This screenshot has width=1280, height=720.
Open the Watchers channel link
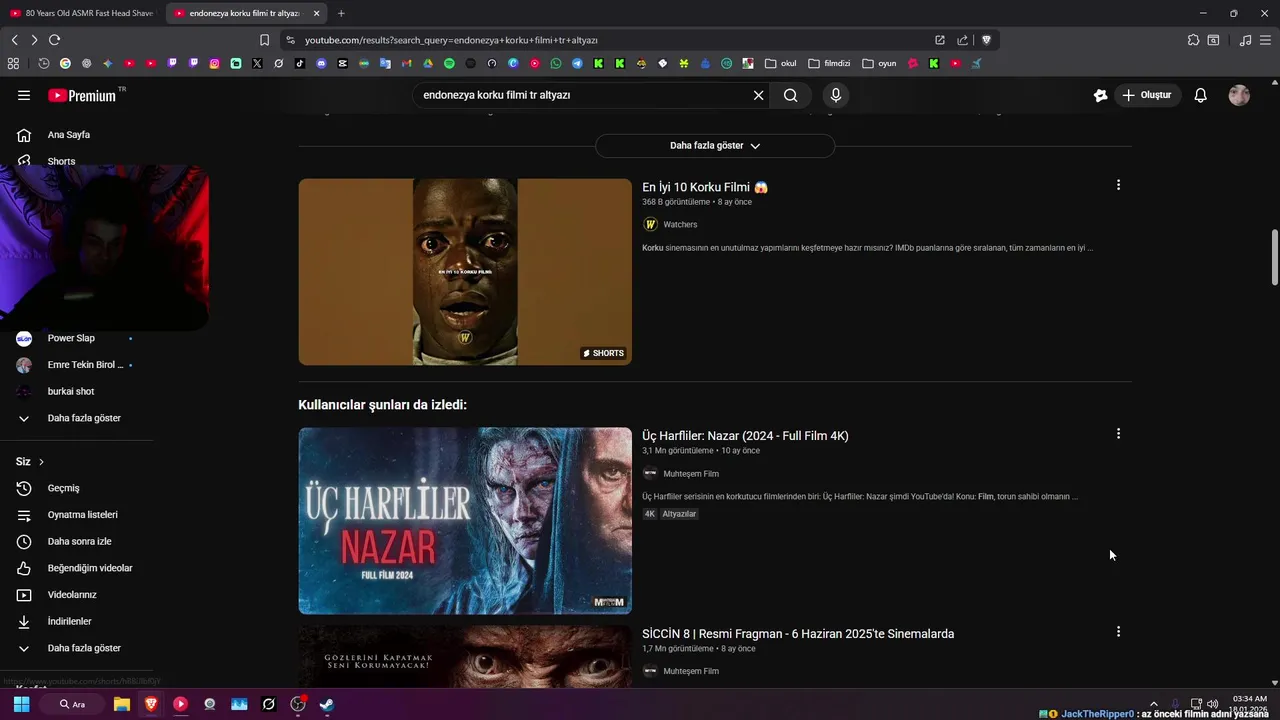coord(680,225)
